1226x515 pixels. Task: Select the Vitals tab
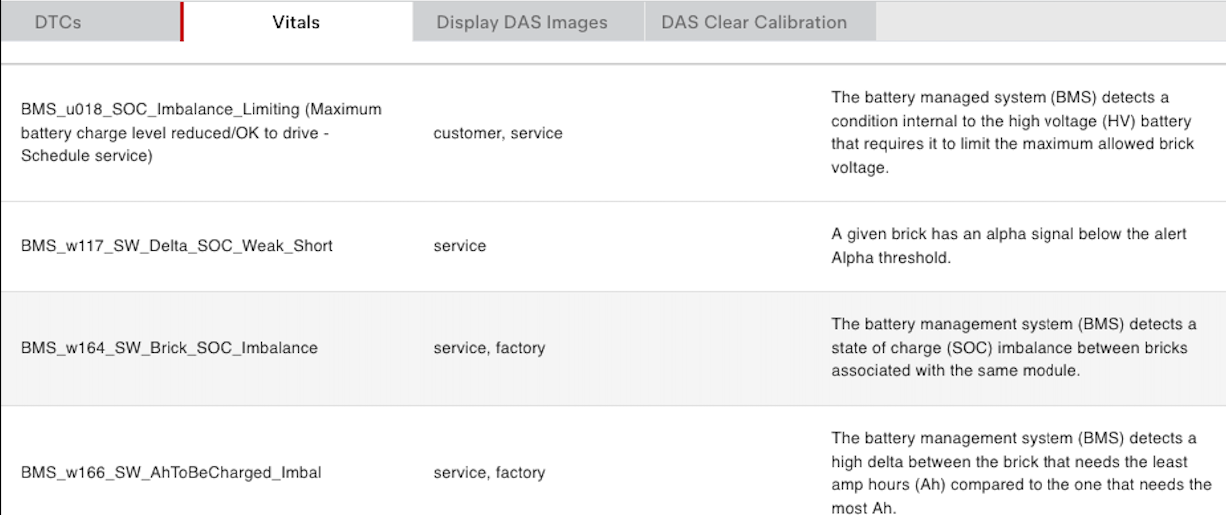[x=296, y=22]
